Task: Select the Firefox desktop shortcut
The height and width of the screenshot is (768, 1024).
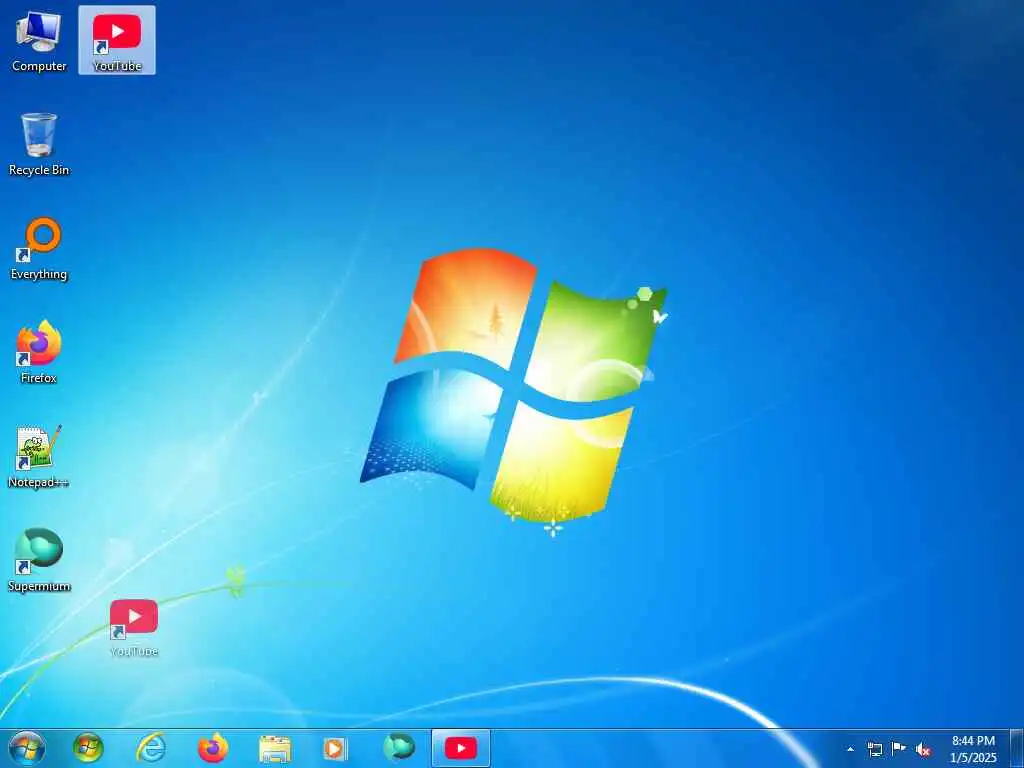Action: tap(39, 353)
